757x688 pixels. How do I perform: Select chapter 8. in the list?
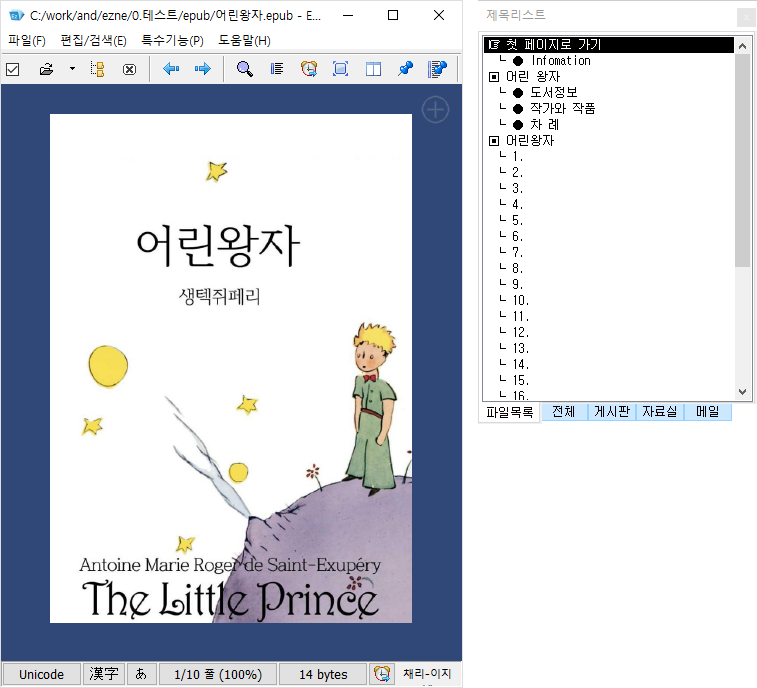click(x=518, y=268)
